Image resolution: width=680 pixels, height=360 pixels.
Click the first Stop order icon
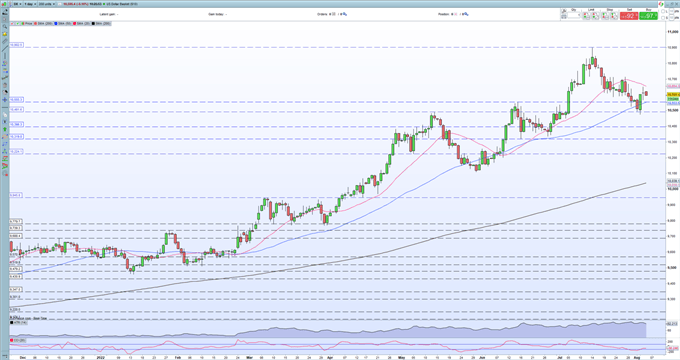click(x=605, y=16)
